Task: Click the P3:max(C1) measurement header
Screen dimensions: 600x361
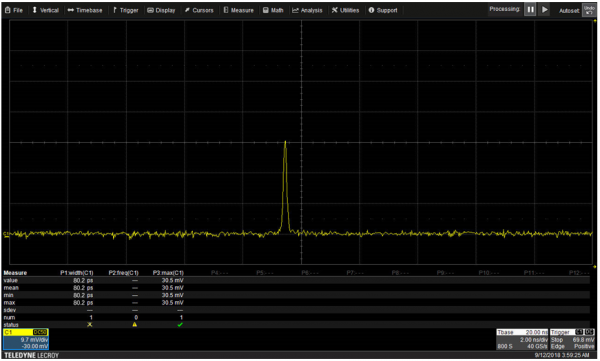Action: point(168,273)
